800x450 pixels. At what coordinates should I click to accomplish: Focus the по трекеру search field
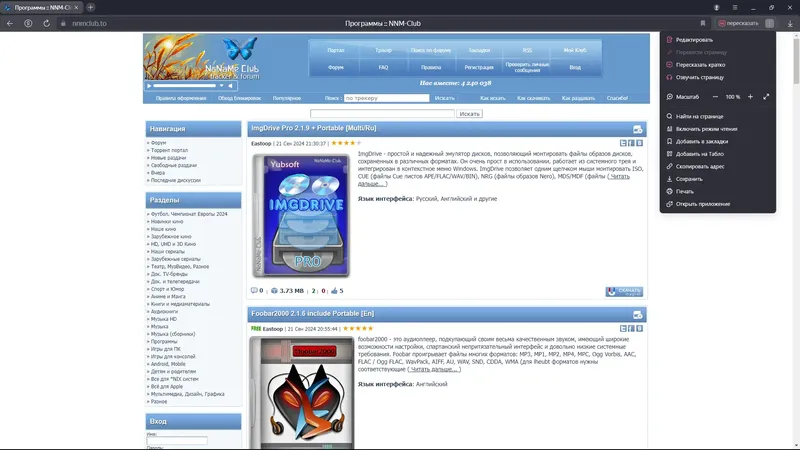[x=386, y=98]
